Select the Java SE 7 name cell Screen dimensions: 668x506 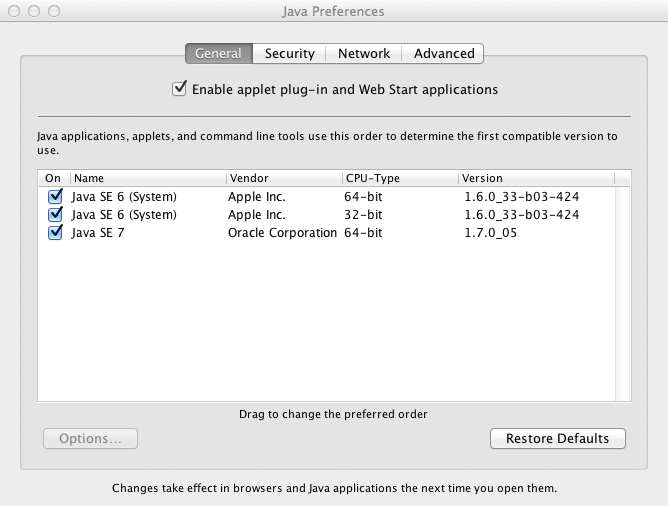point(98,233)
